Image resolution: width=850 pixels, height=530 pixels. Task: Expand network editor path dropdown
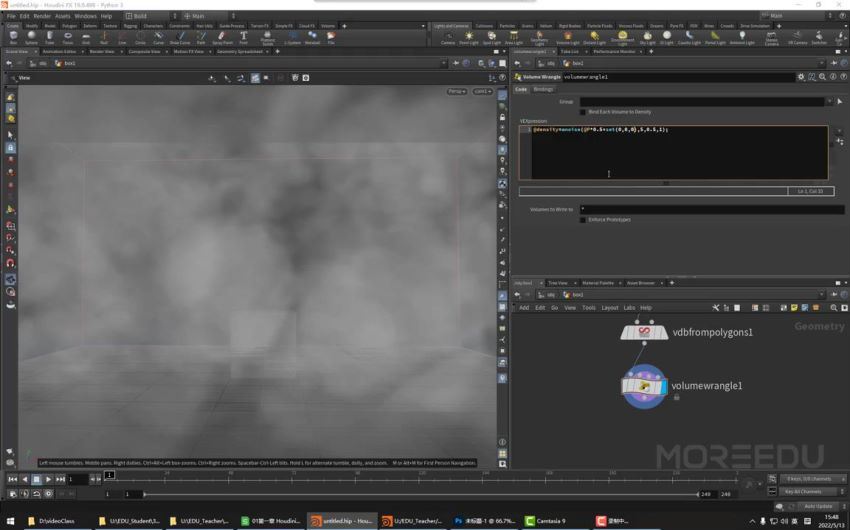pos(822,294)
